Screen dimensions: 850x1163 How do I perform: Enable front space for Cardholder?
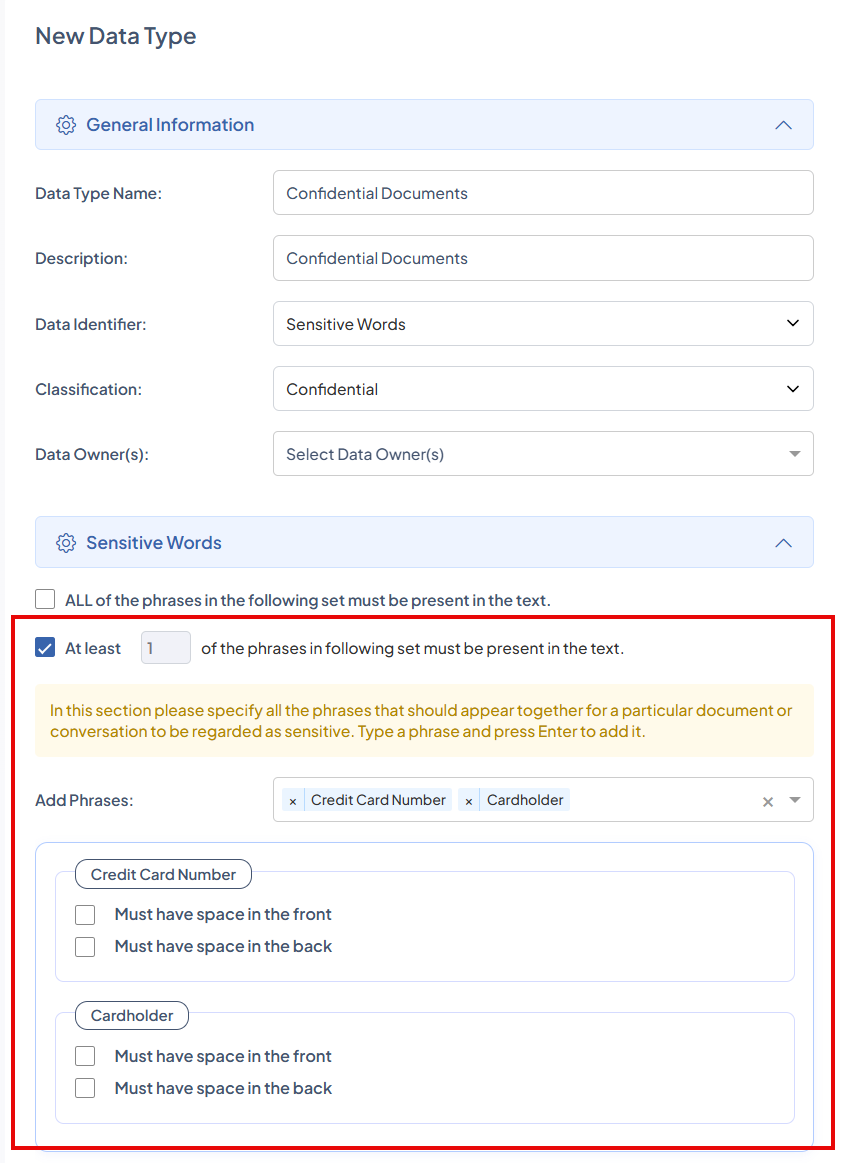85,1056
